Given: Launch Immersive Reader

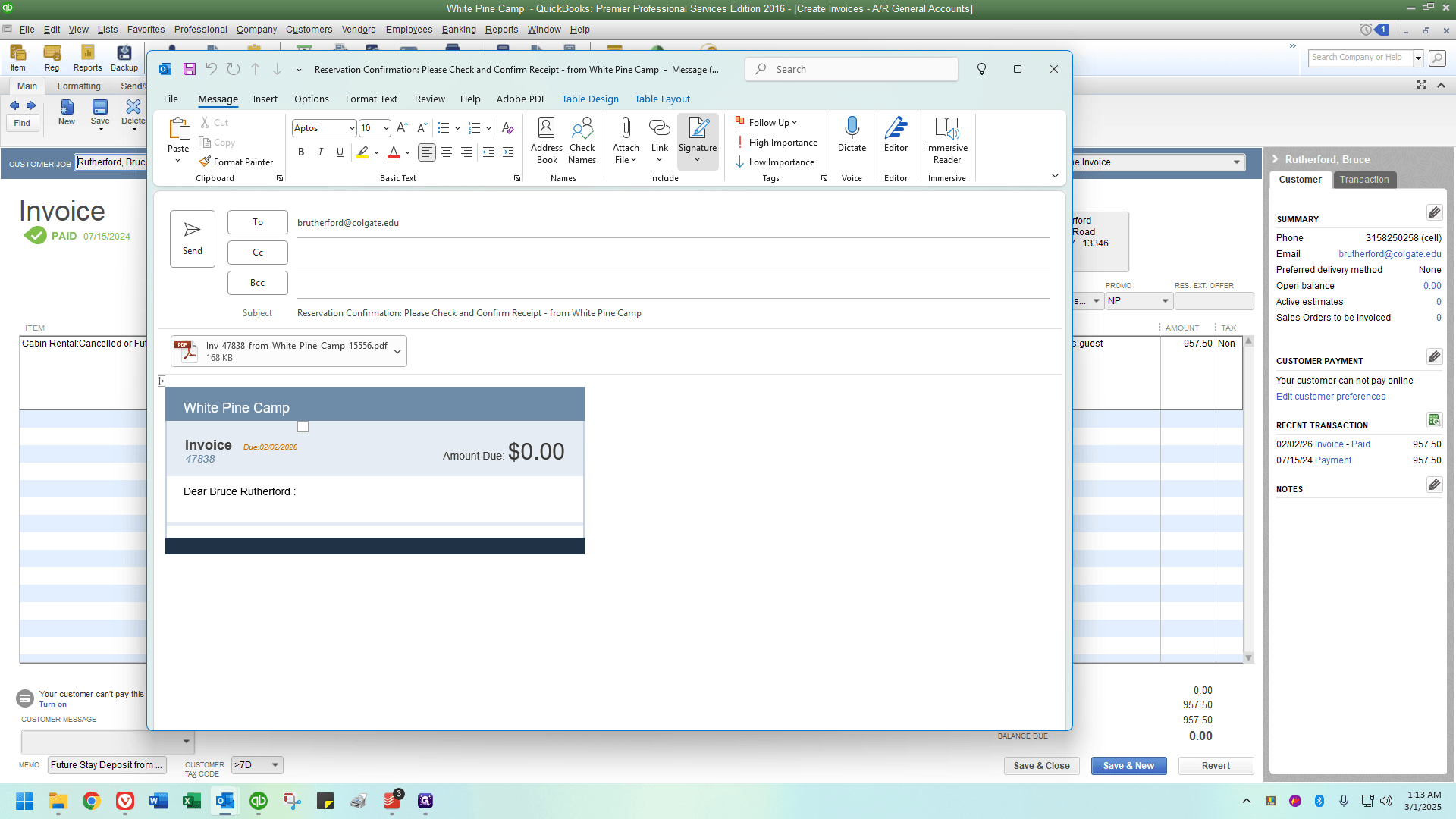Looking at the screenshot, I should tap(946, 141).
